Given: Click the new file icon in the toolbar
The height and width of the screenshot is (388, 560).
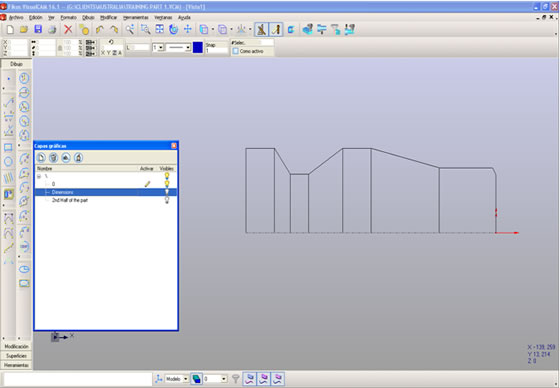Looking at the screenshot, I should click(10, 30).
